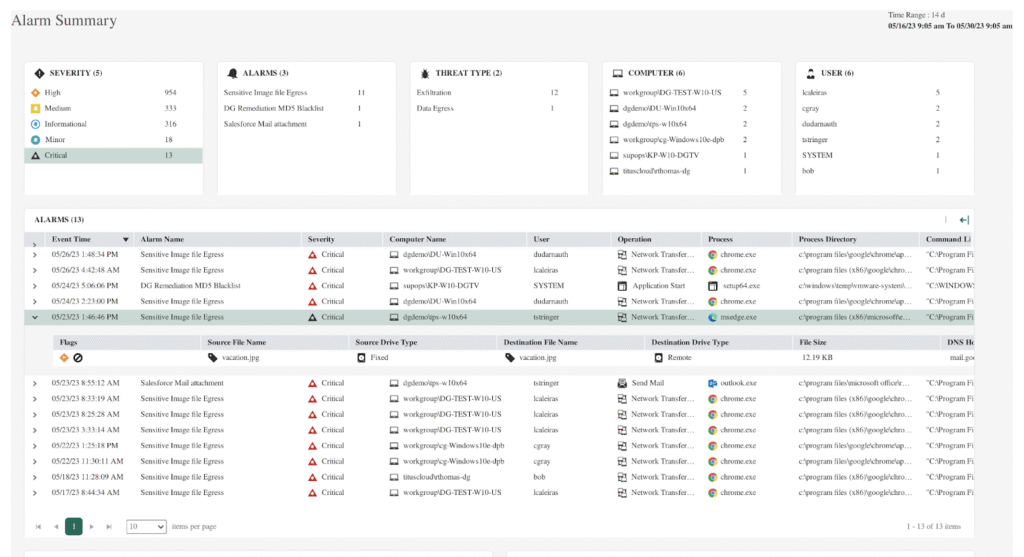Click the outlook.exe process icon

coord(713,383)
